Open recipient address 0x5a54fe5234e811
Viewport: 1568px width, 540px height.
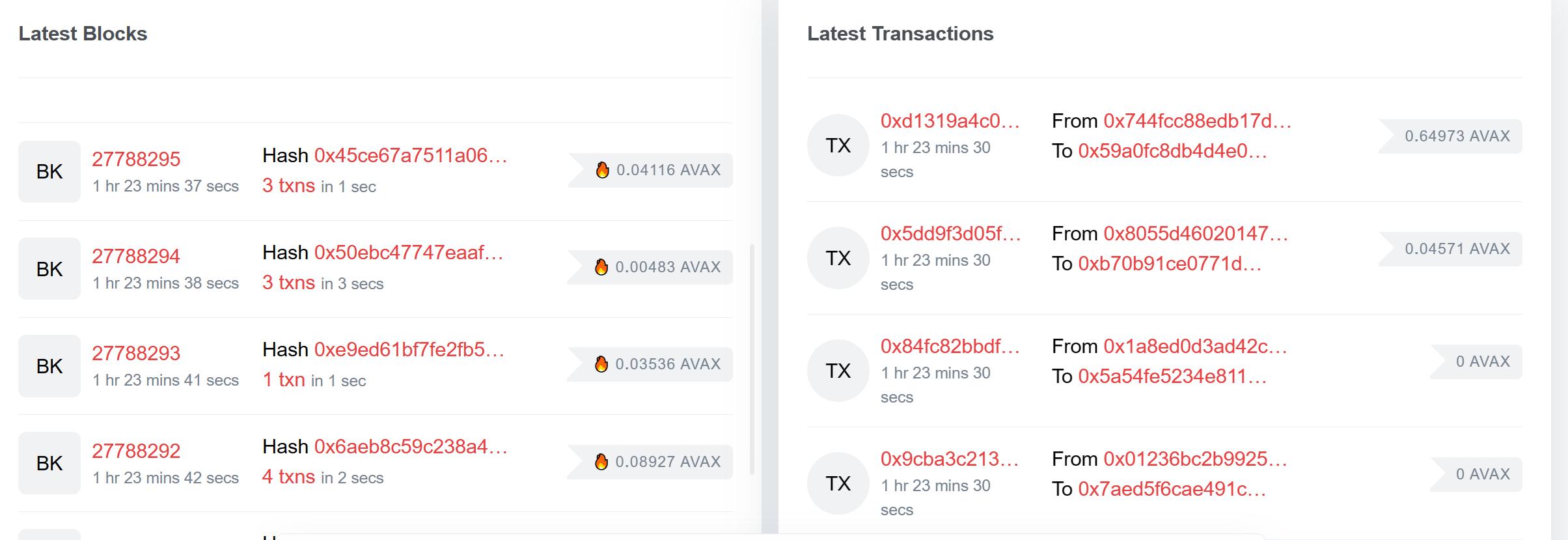[1172, 377]
